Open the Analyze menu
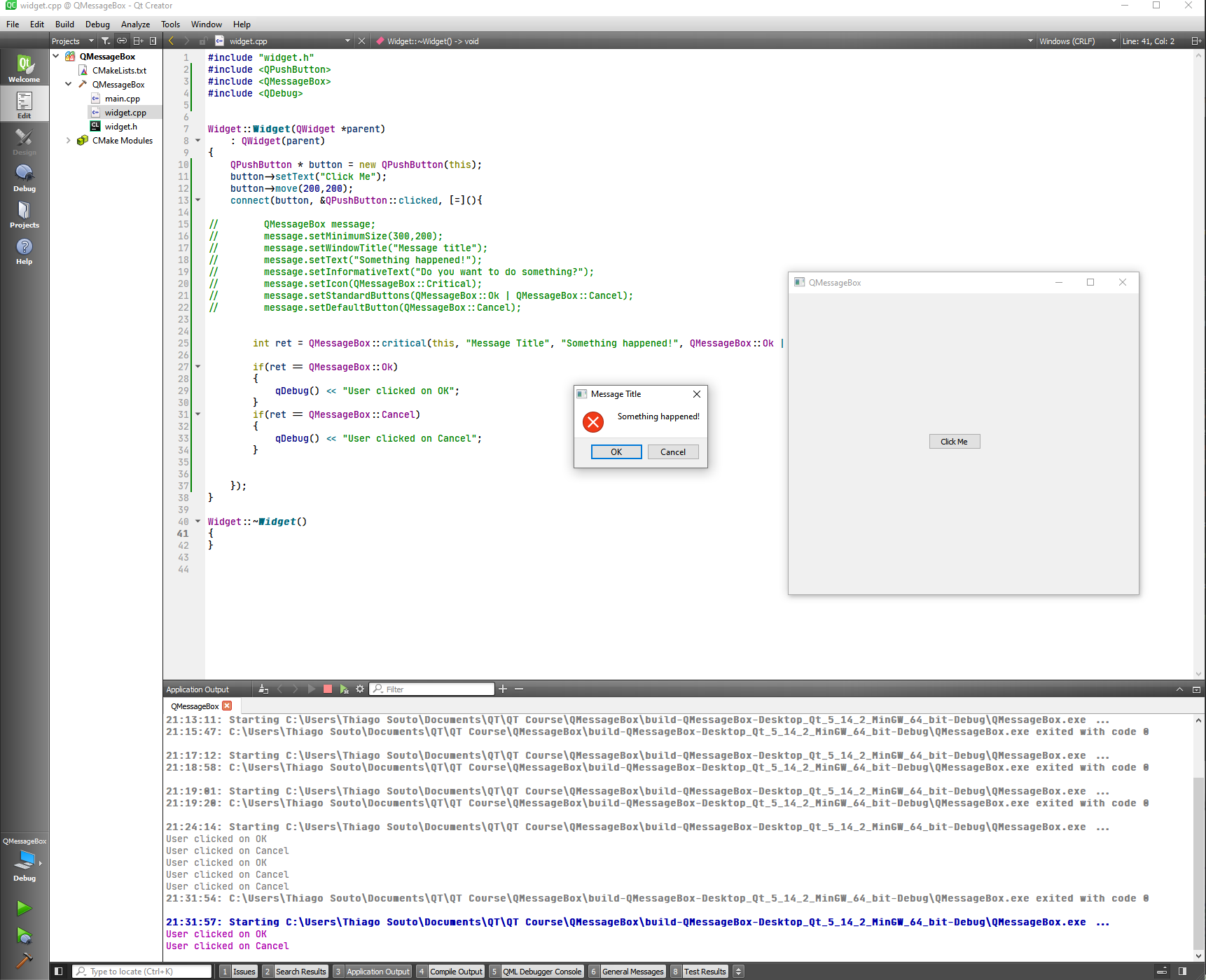 click(135, 24)
